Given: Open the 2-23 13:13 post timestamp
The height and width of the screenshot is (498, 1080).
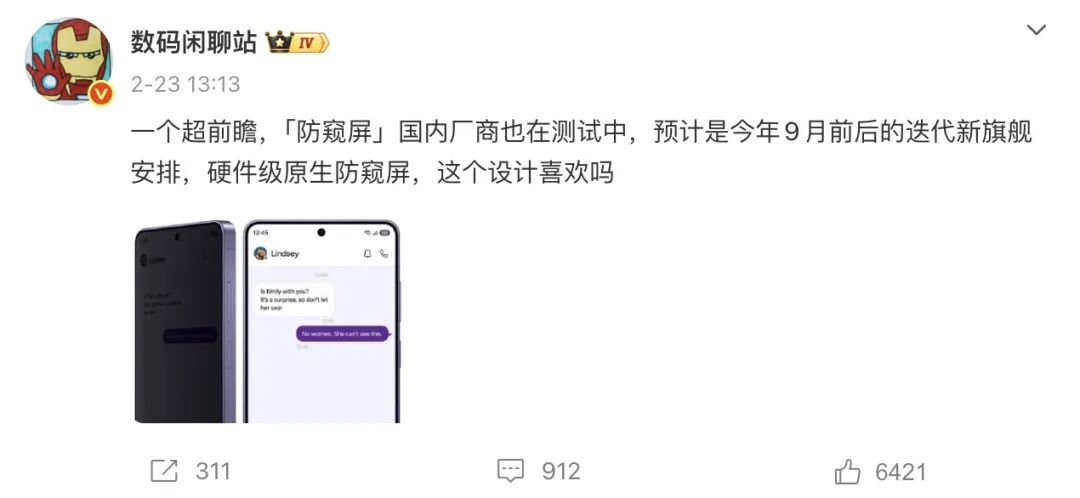Looking at the screenshot, I should coord(185,85).
